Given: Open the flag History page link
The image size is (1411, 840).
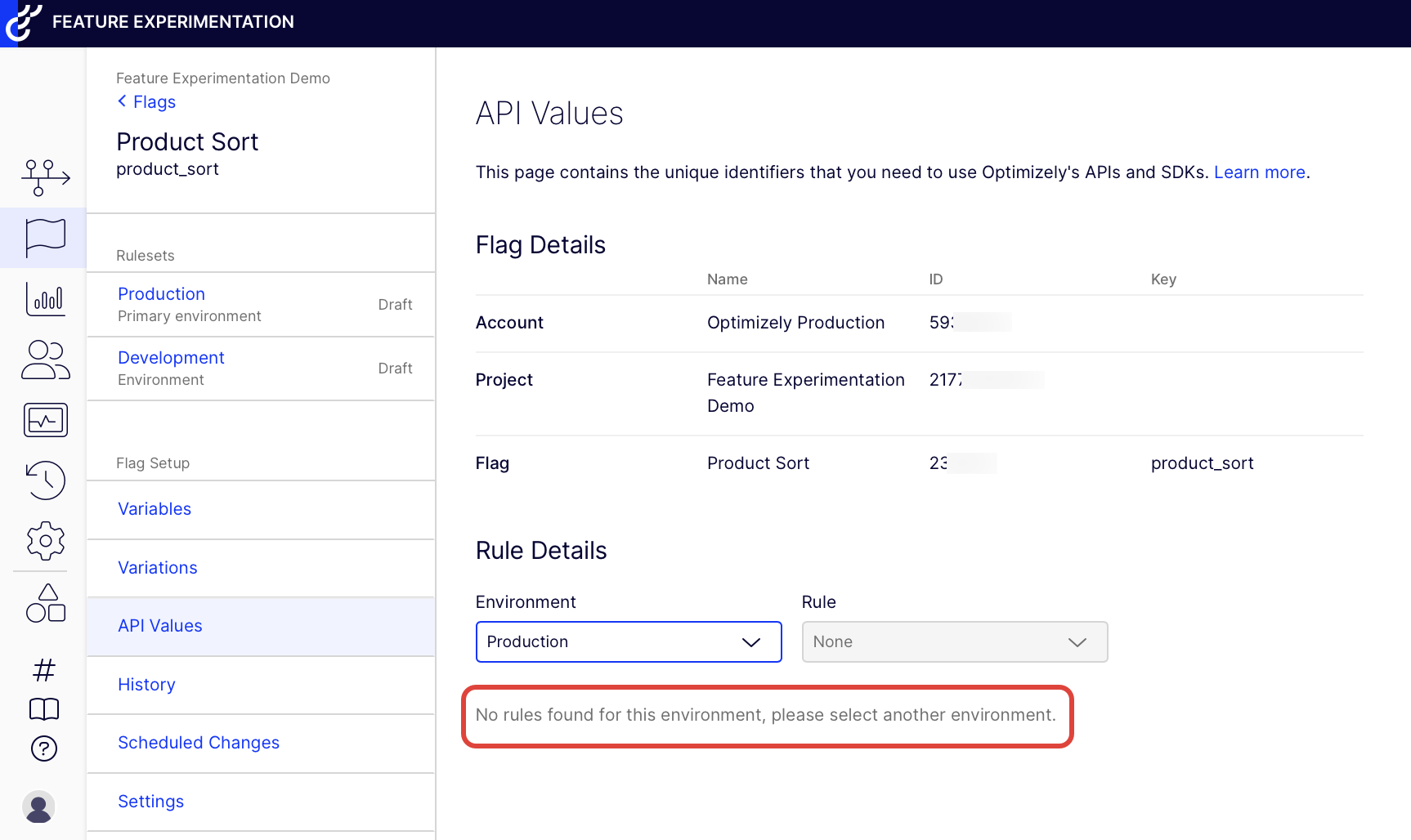Looking at the screenshot, I should pos(146,685).
